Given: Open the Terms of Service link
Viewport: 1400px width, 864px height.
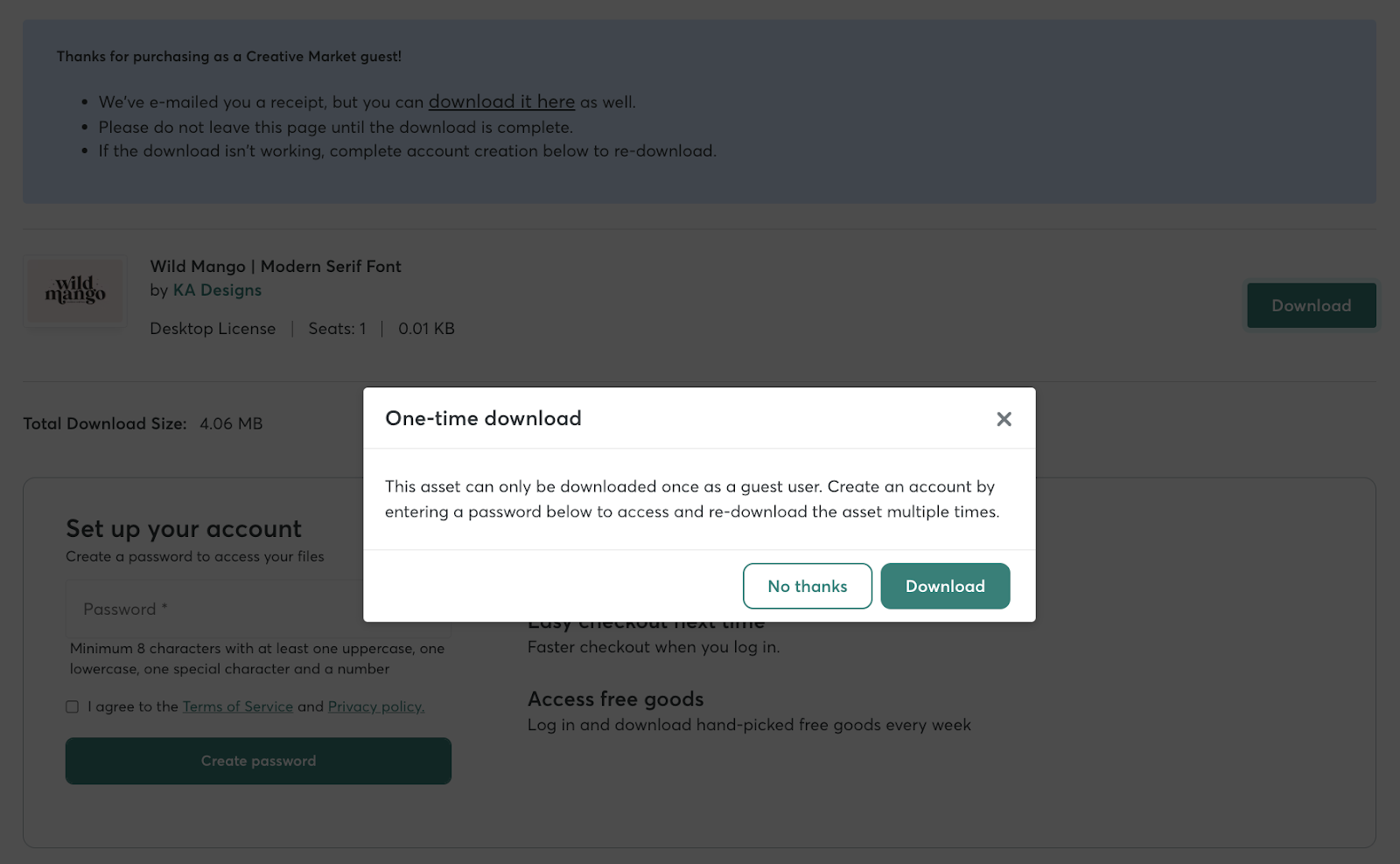Looking at the screenshot, I should pyautogui.click(x=238, y=707).
